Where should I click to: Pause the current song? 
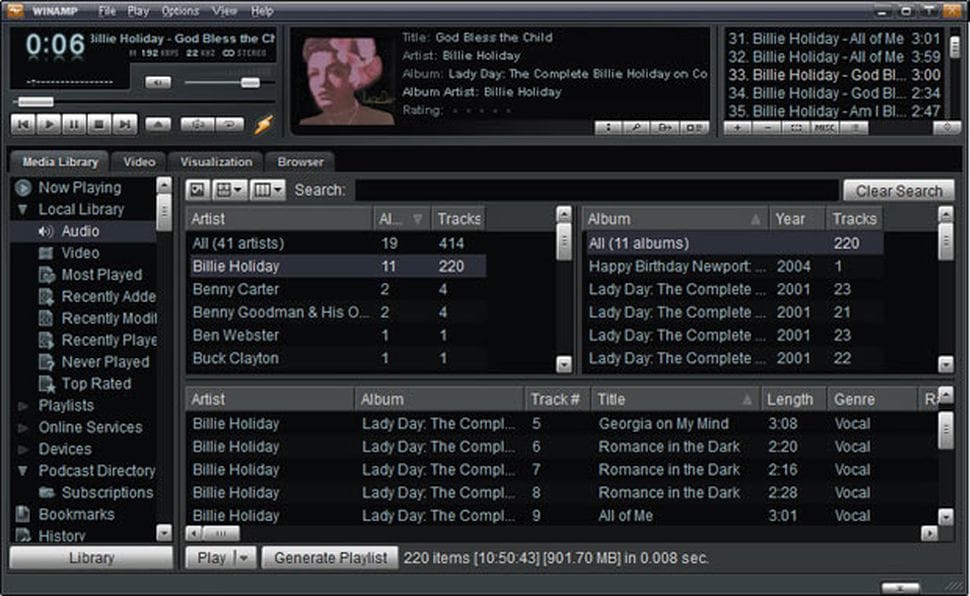tap(73, 125)
